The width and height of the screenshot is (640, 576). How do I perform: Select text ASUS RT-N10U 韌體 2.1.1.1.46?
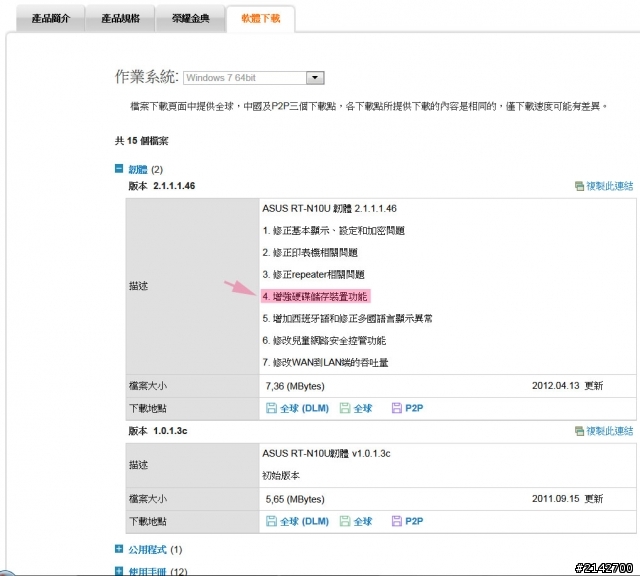[329, 209]
